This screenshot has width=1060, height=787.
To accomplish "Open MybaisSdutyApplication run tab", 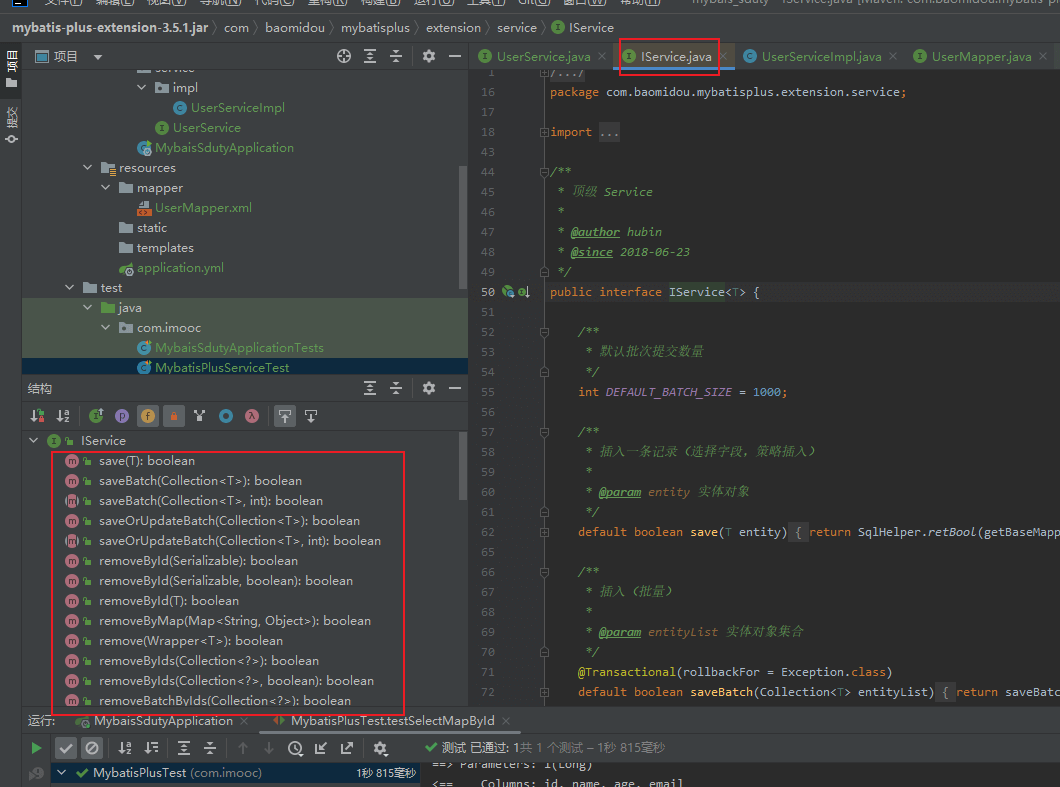I will (x=163, y=721).
